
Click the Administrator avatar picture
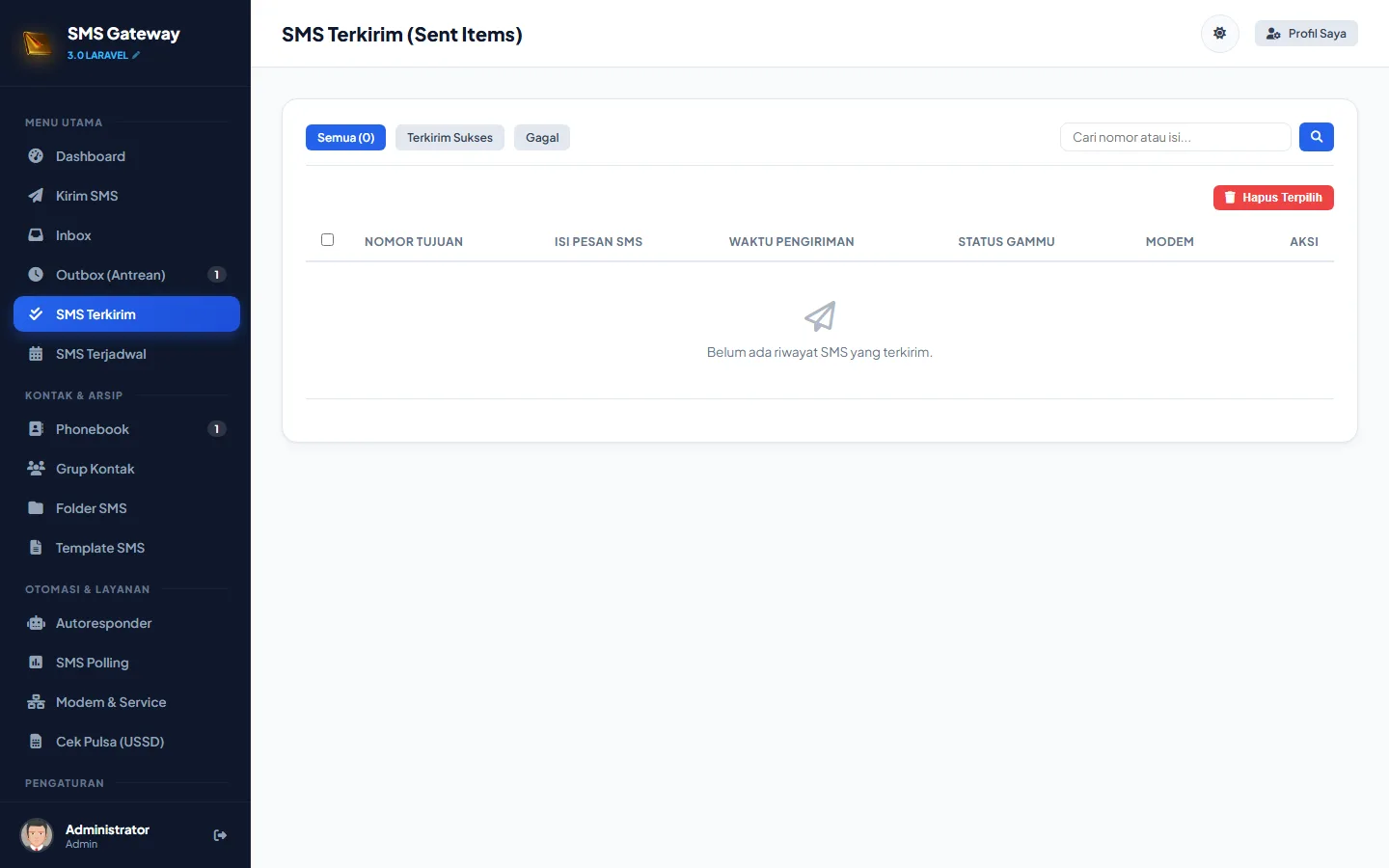[x=37, y=835]
